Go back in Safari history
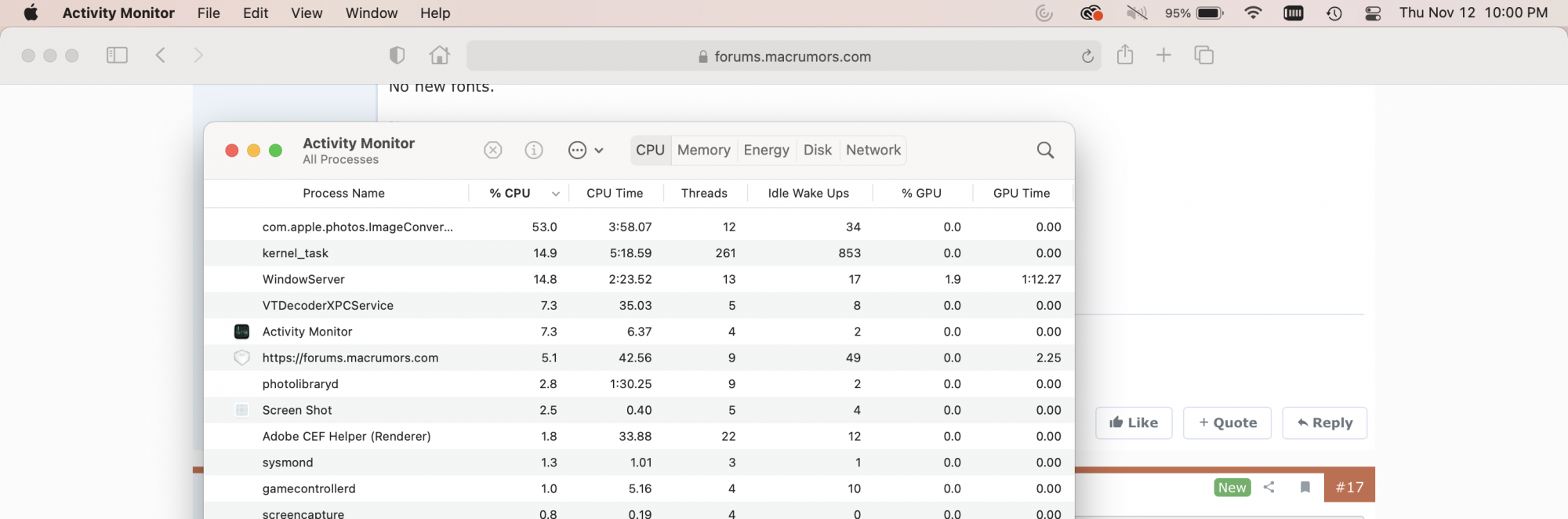 pos(161,55)
